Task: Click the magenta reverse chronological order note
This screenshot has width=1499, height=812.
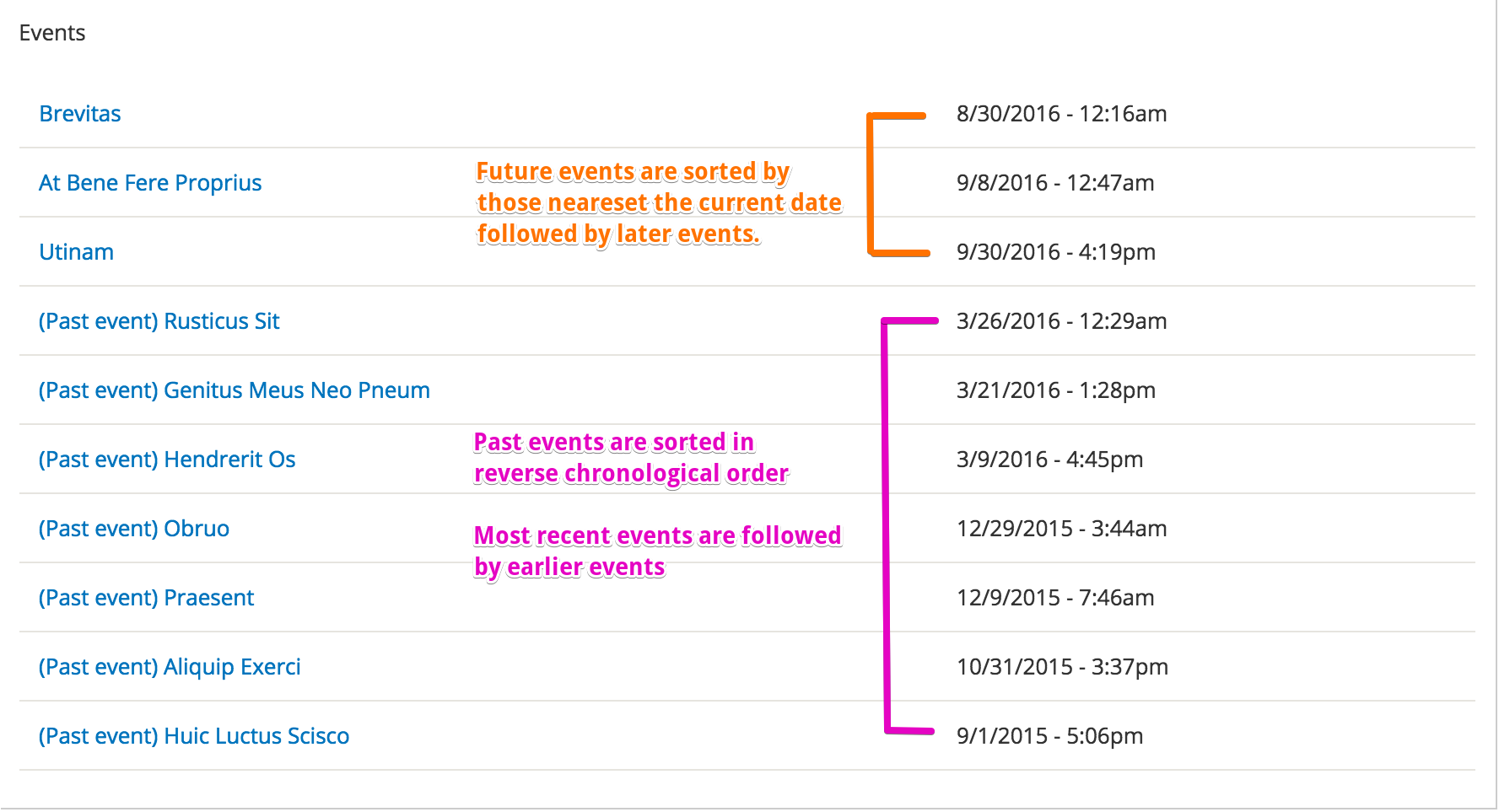Action: [x=631, y=459]
